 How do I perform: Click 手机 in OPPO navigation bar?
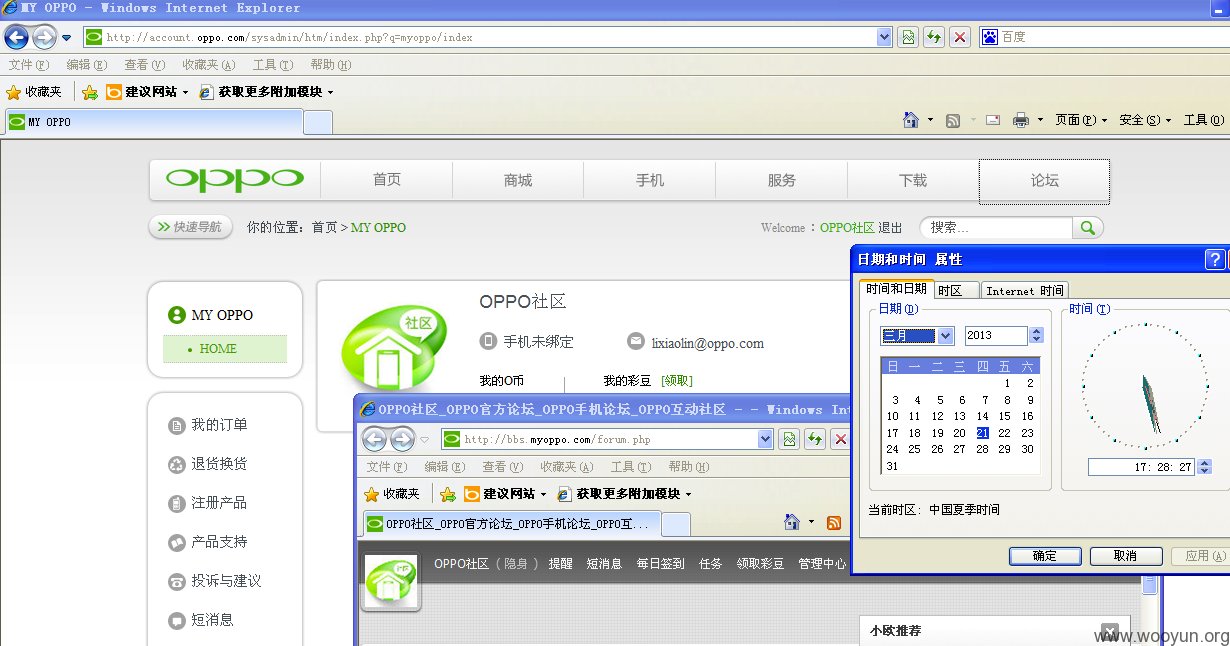coord(650,180)
